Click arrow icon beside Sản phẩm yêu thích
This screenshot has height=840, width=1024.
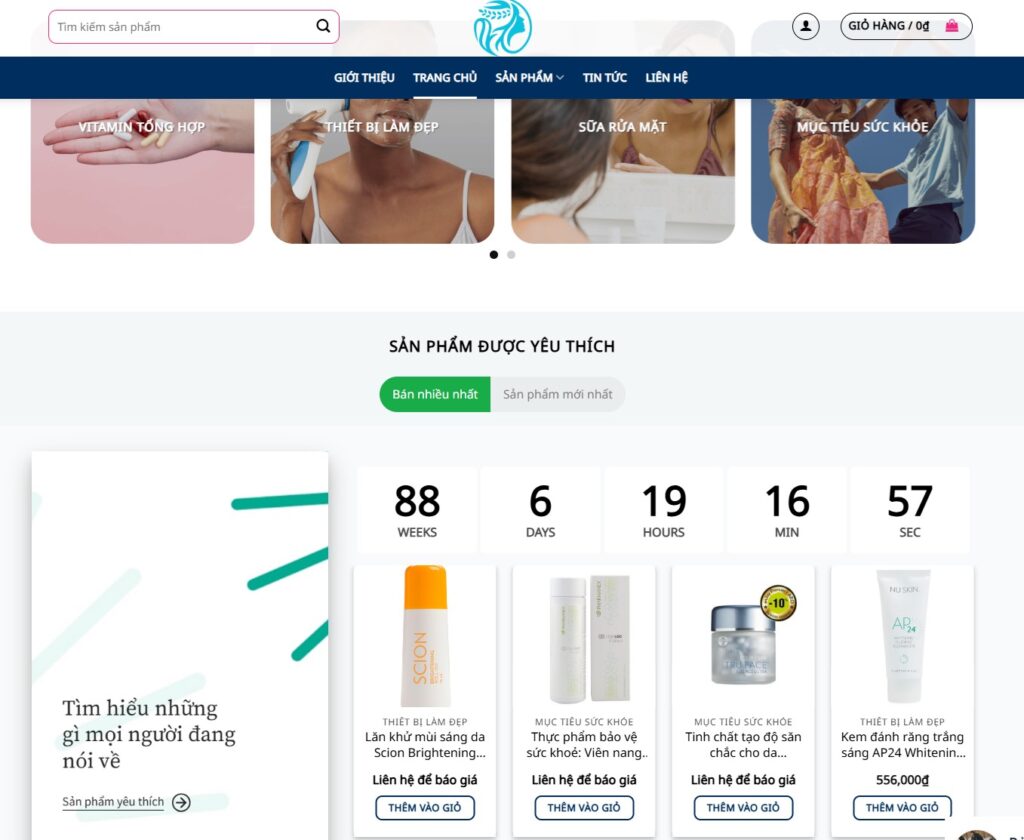[181, 802]
